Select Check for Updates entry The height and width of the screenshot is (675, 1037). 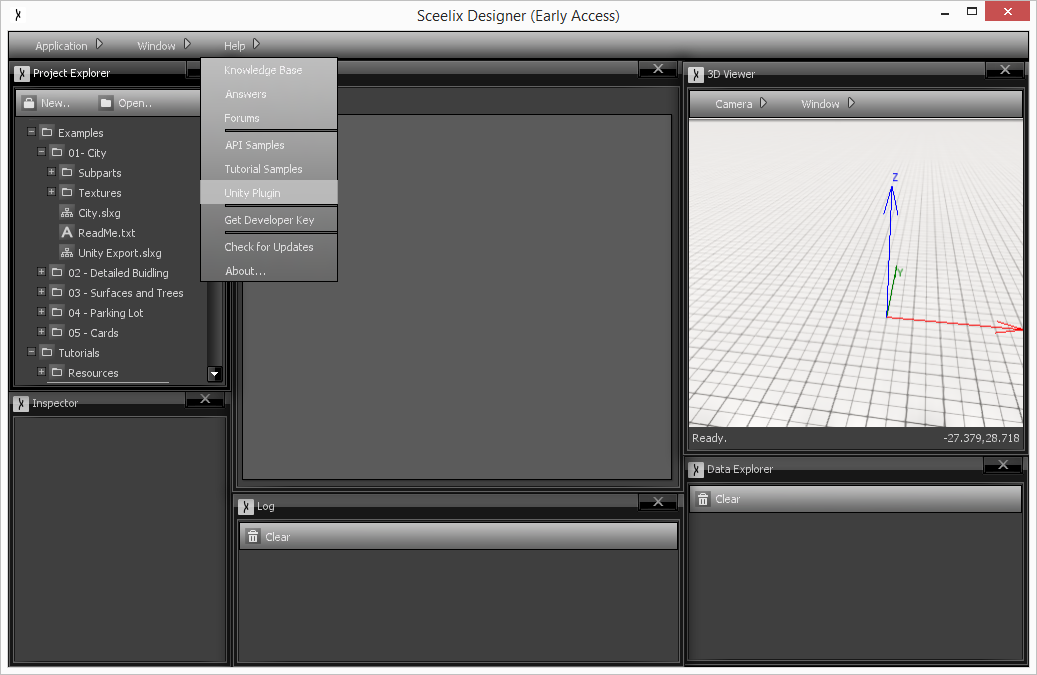[x=269, y=247]
